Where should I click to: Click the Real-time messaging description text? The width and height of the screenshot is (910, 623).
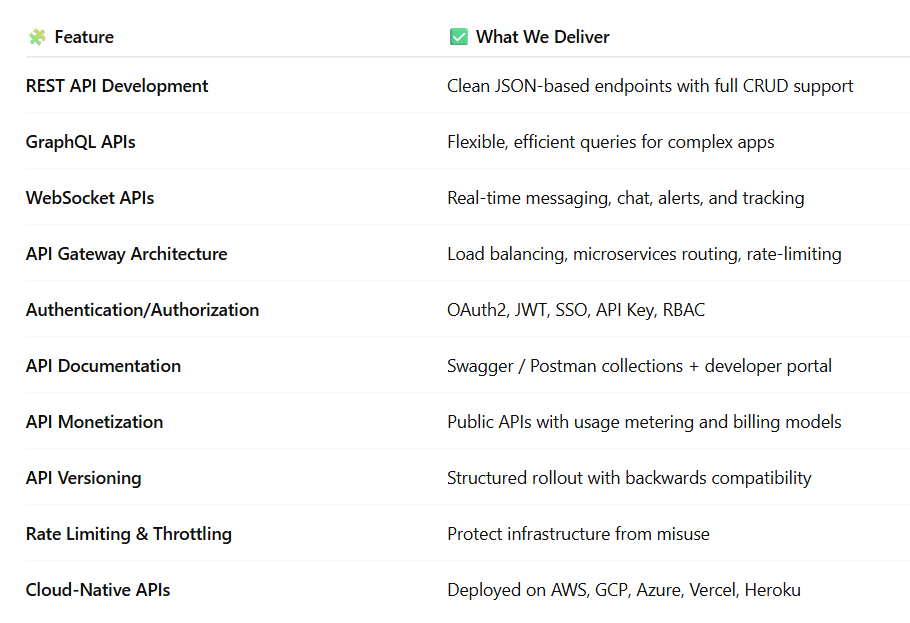[625, 198]
